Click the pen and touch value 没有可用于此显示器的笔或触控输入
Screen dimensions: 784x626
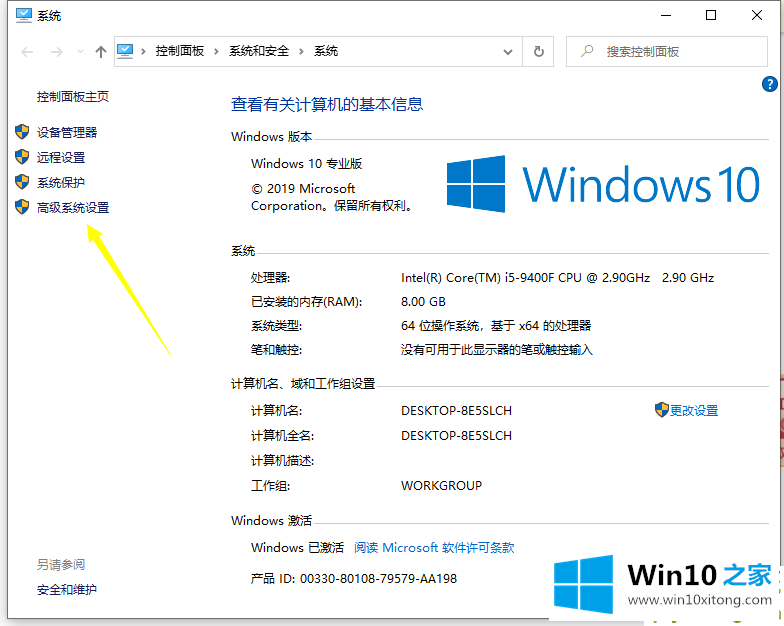point(496,350)
